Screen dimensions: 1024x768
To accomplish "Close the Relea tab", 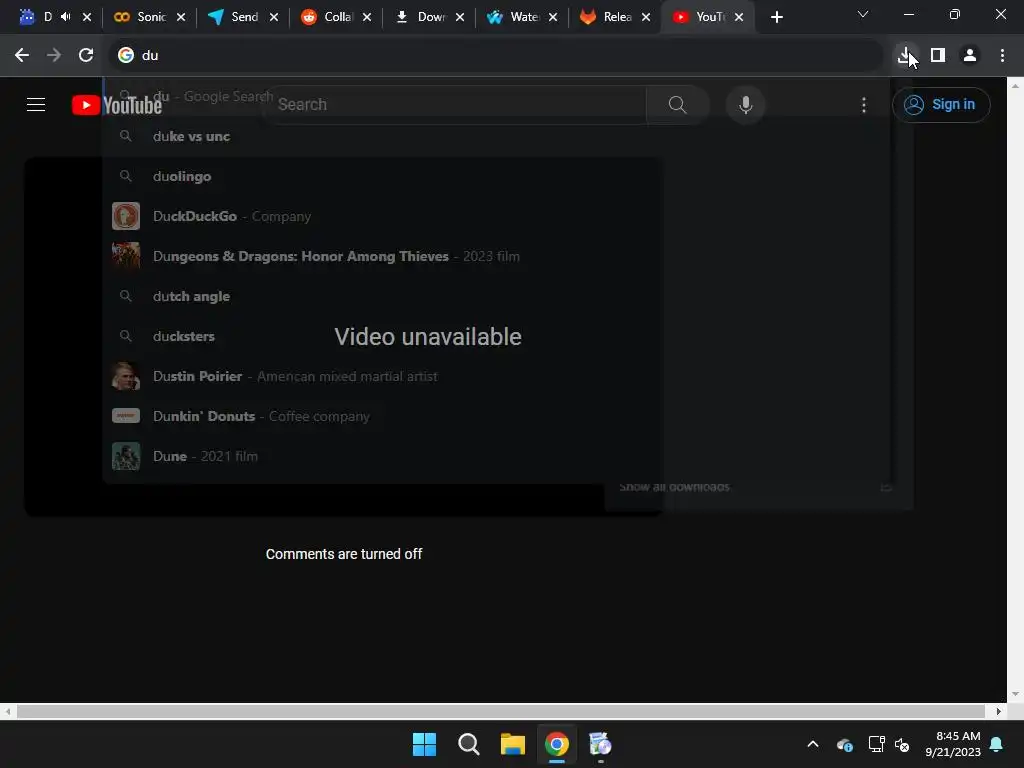I will pyautogui.click(x=646, y=17).
